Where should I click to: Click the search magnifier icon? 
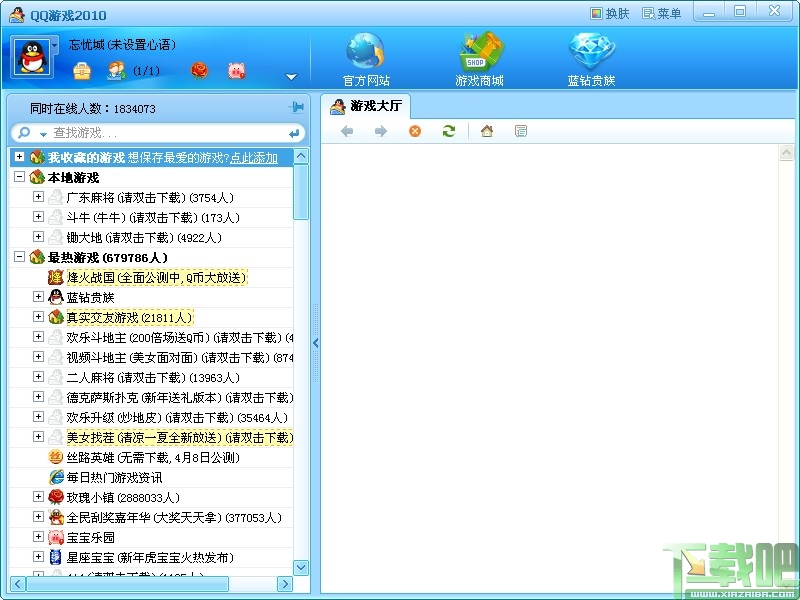(23, 133)
